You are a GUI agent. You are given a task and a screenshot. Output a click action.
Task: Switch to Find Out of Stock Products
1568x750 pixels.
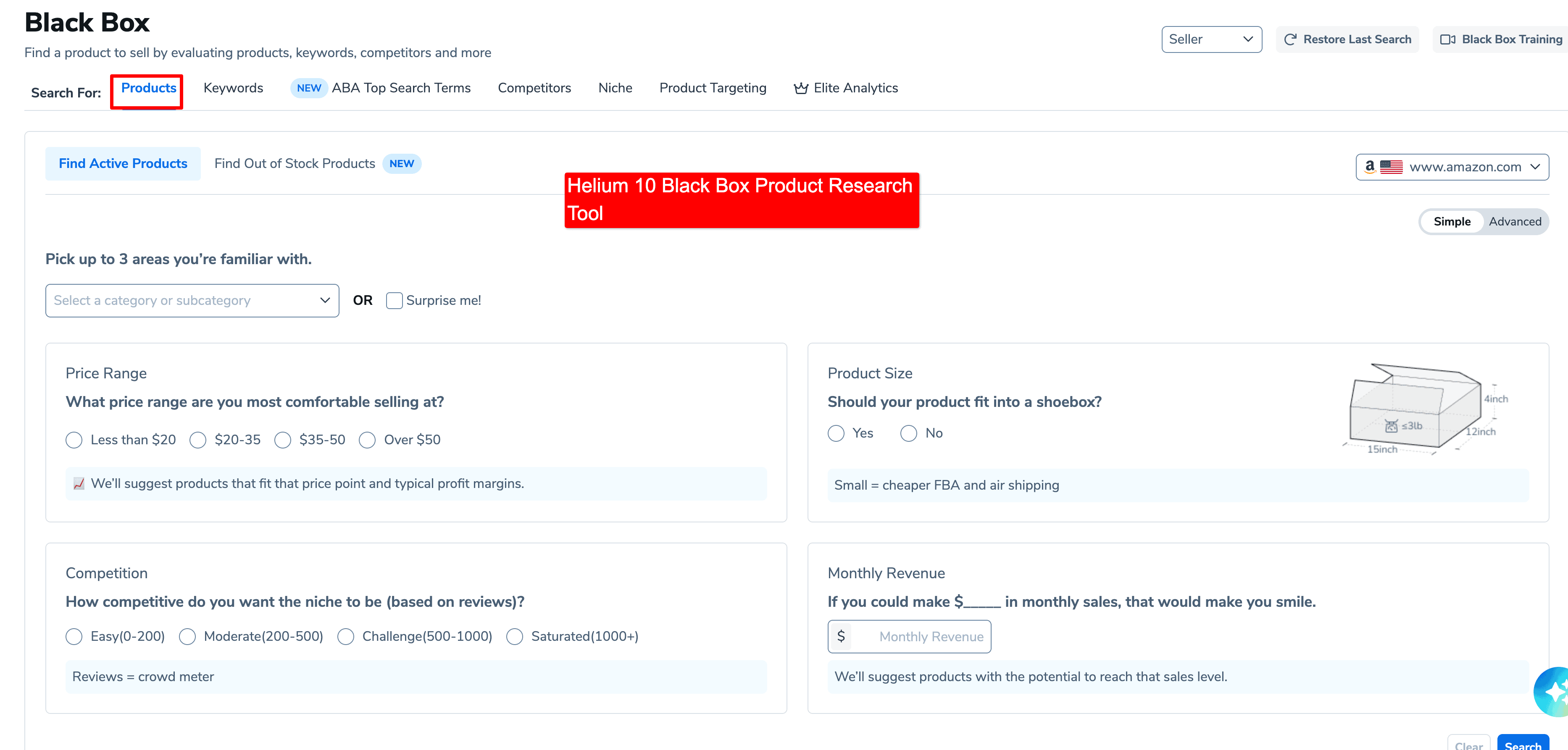point(295,164)
